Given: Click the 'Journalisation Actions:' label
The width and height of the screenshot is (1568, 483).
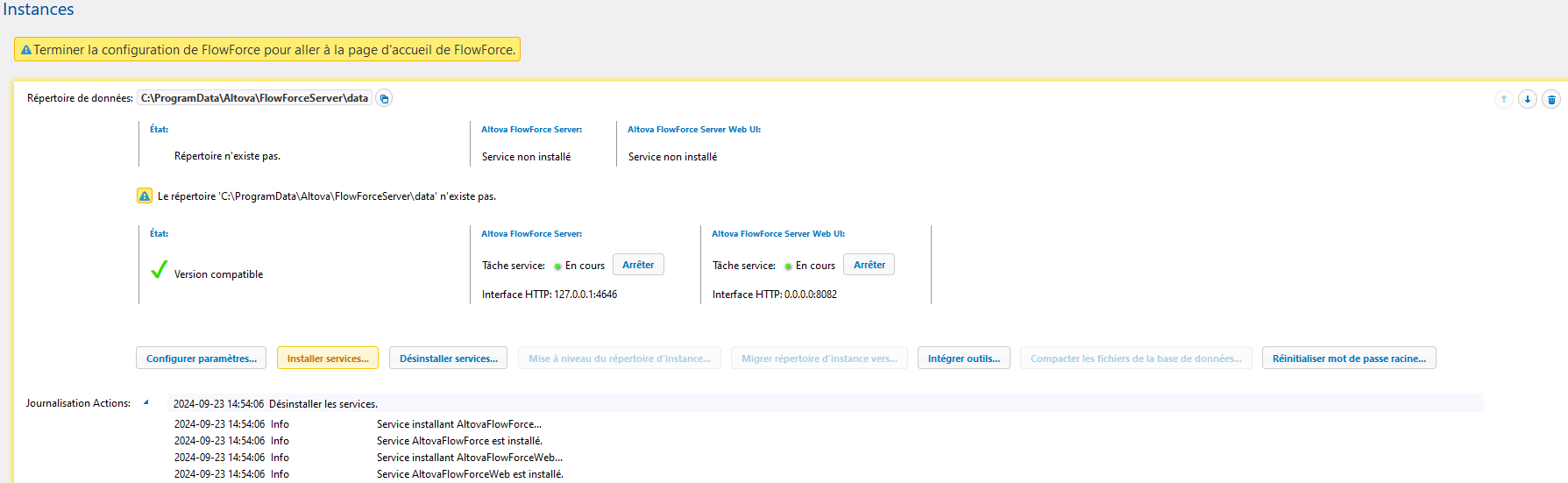Looking at the screenshot, I should pos(78,403).
